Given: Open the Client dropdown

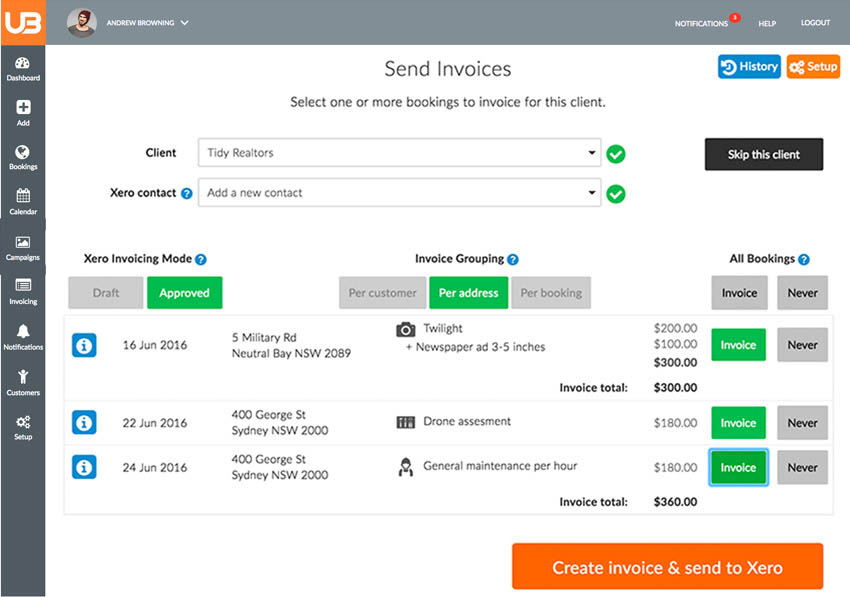Looking at the screenshot, I should point(399,152).
